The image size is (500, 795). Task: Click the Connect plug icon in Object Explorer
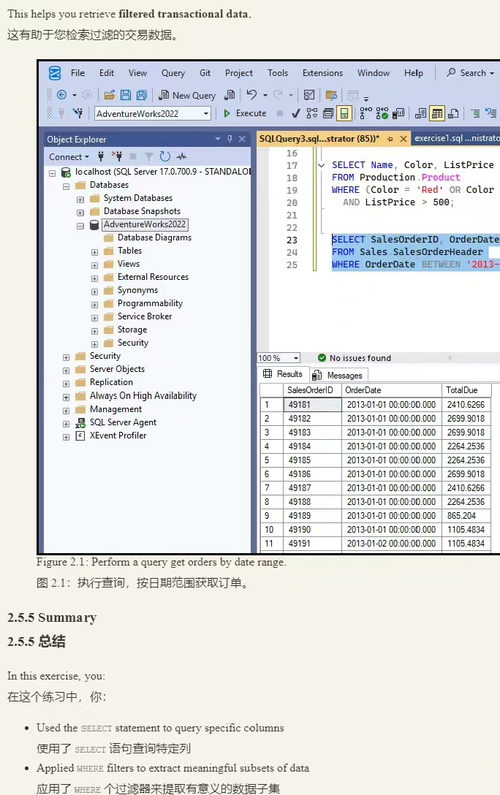tap(100, 156)
